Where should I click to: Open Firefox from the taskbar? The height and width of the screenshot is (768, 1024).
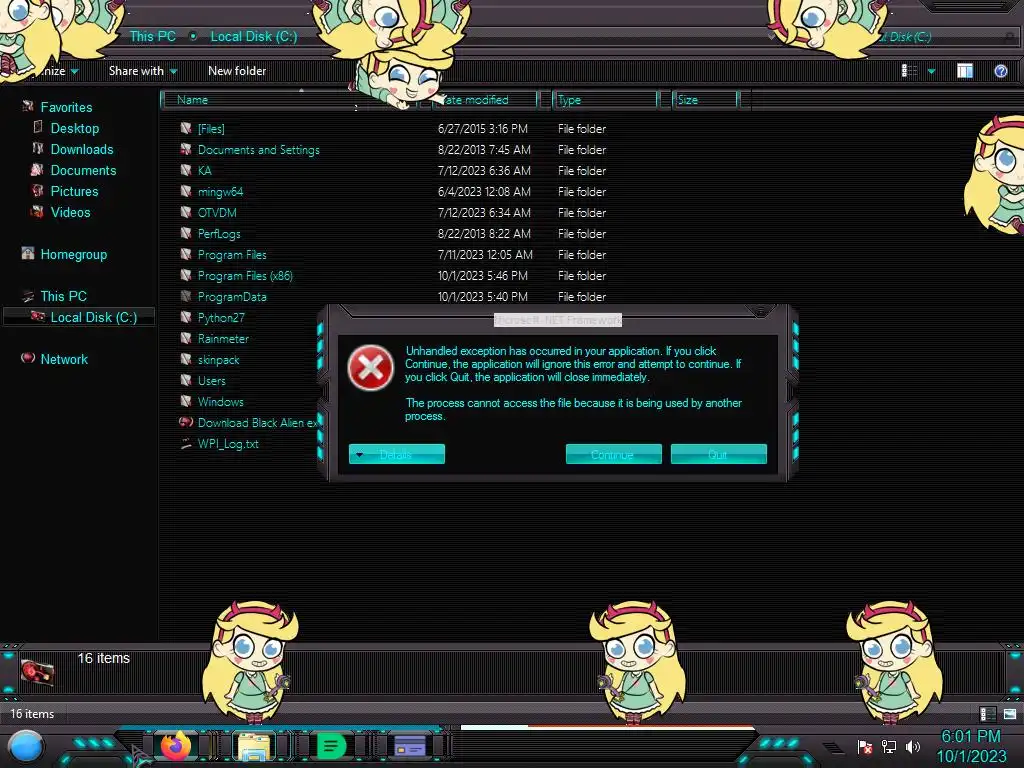176,746
